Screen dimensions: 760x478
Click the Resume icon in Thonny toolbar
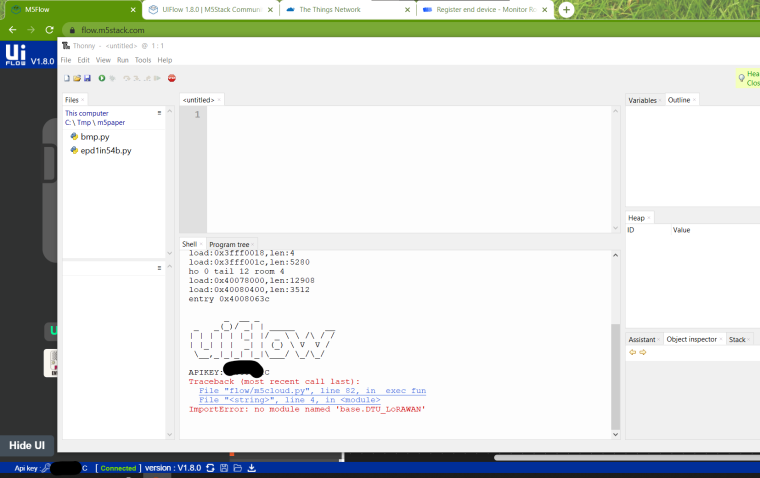tap(157, 78)
